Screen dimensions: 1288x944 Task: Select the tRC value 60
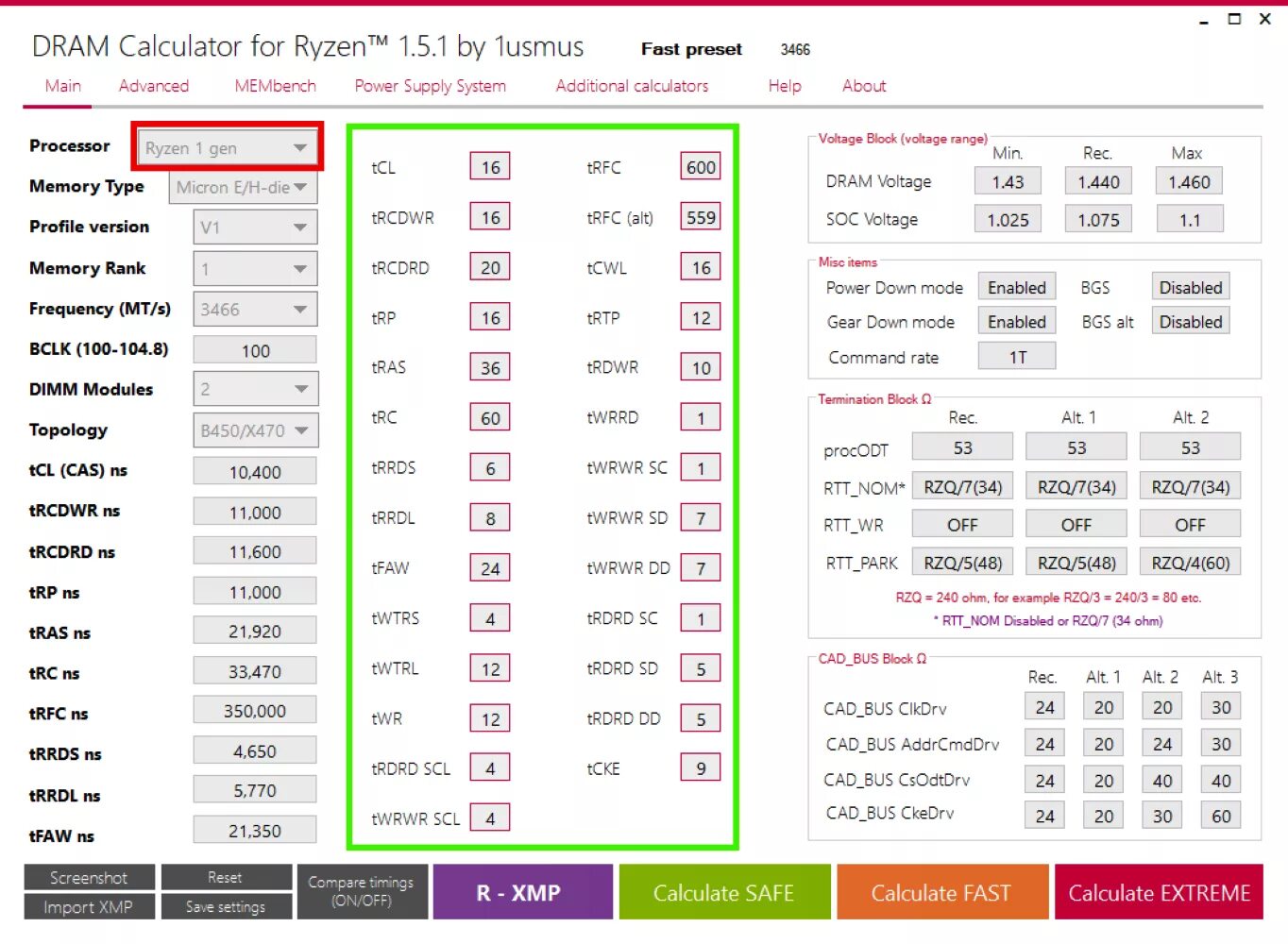point(490,417)
